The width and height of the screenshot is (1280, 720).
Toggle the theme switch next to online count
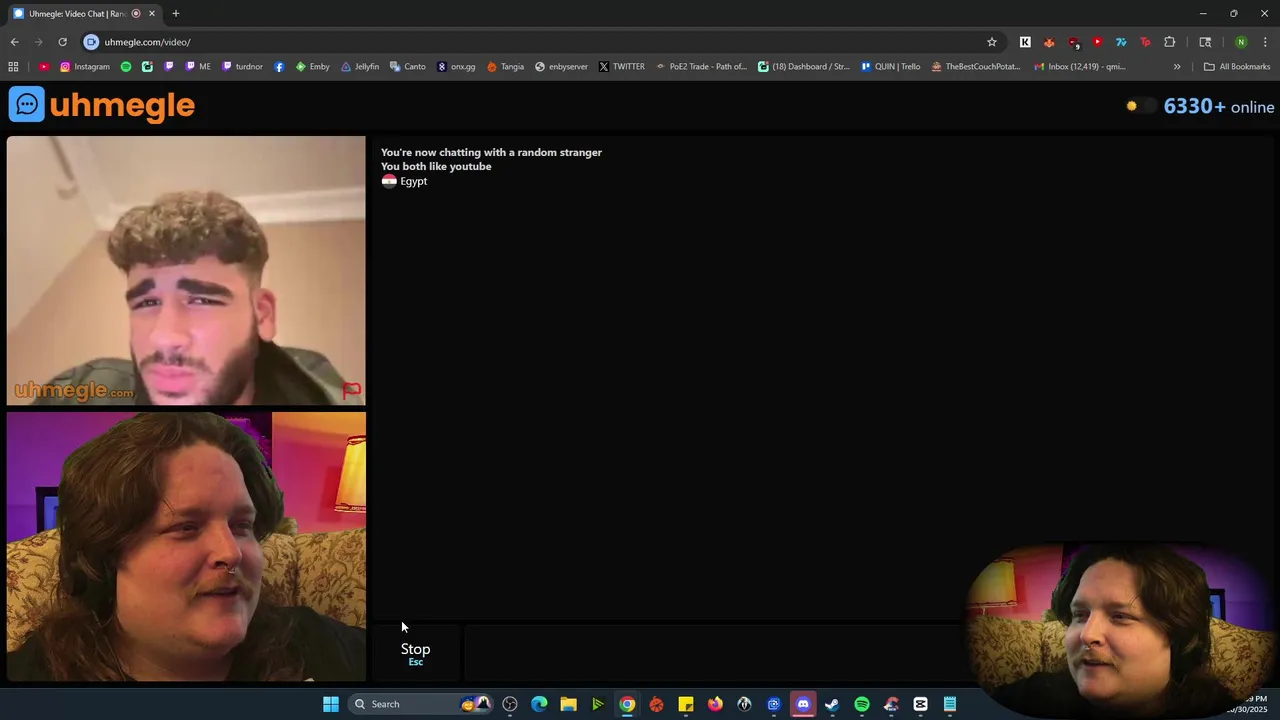[1139, 106]
